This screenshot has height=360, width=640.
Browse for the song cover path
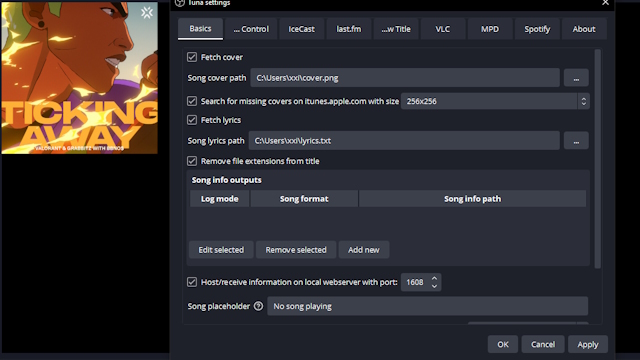(x=576, y=78)
